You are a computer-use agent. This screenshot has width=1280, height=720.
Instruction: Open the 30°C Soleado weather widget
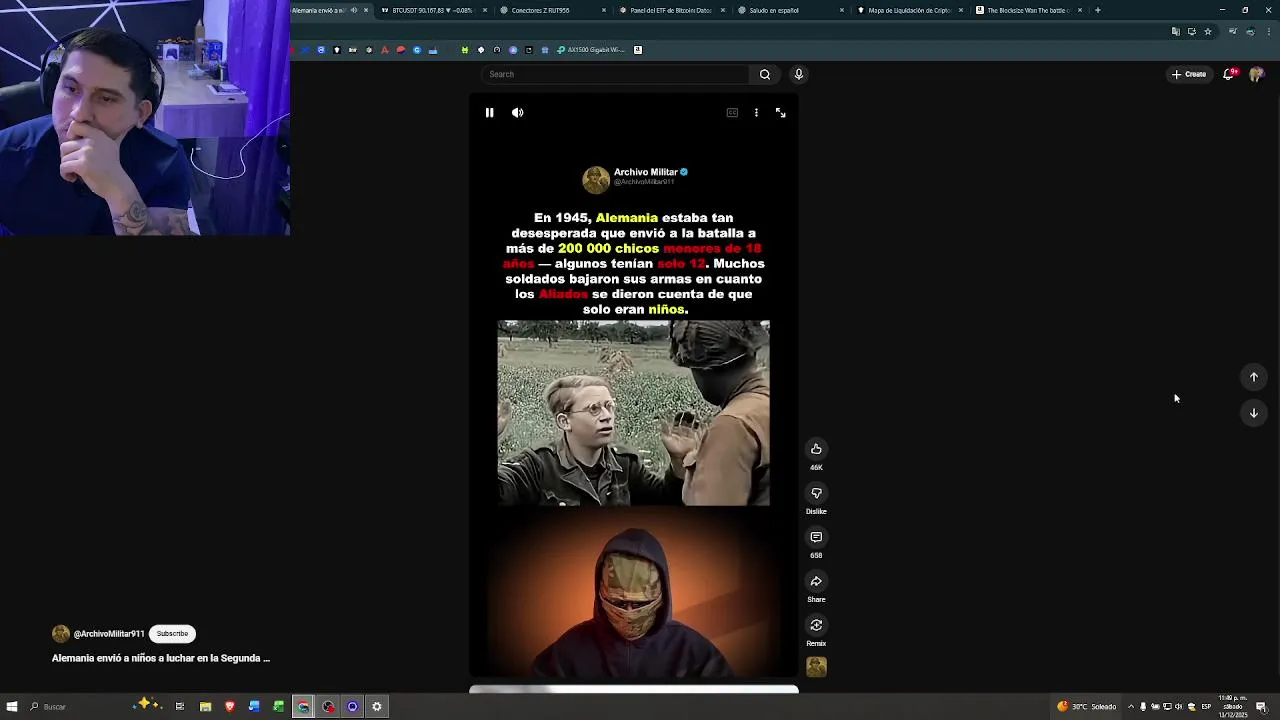[x=1086, y=706]
